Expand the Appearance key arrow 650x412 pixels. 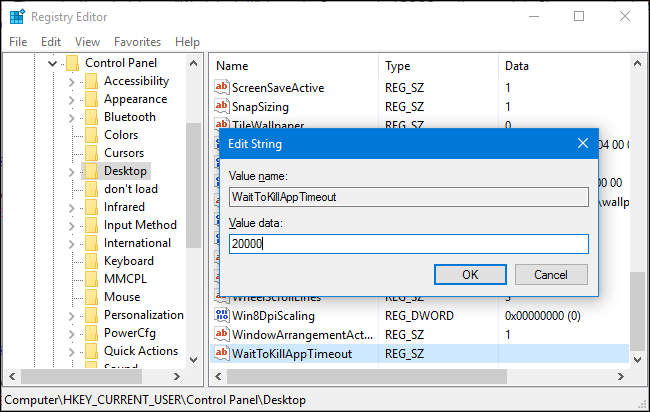71,100
